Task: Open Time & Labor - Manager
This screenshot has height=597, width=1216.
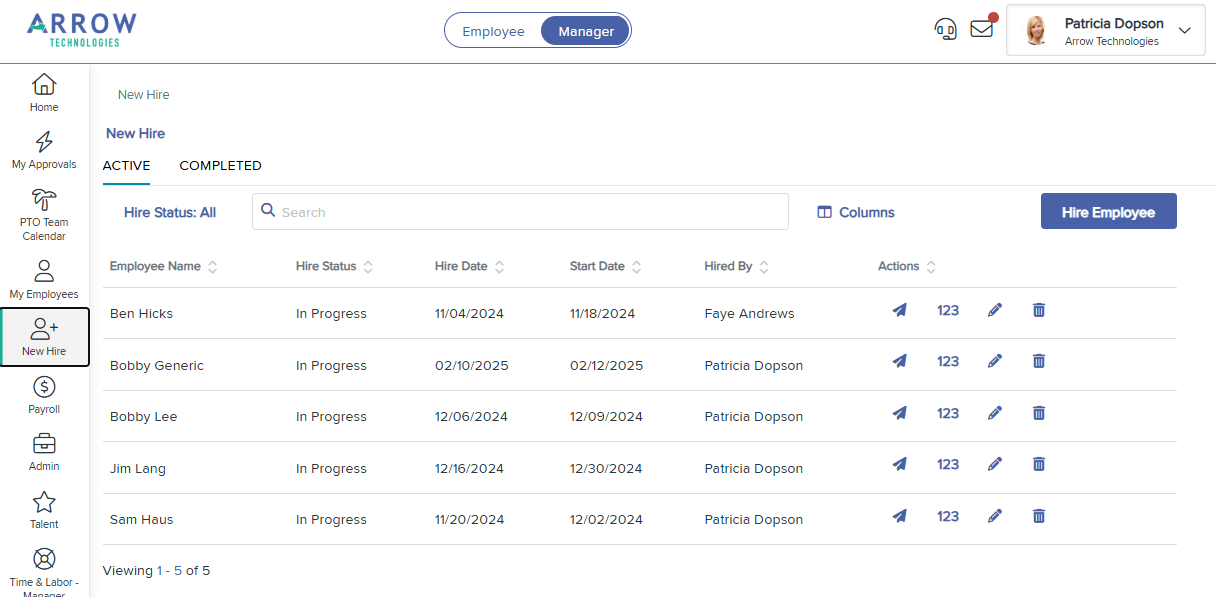Action: (x=44, y=568)
